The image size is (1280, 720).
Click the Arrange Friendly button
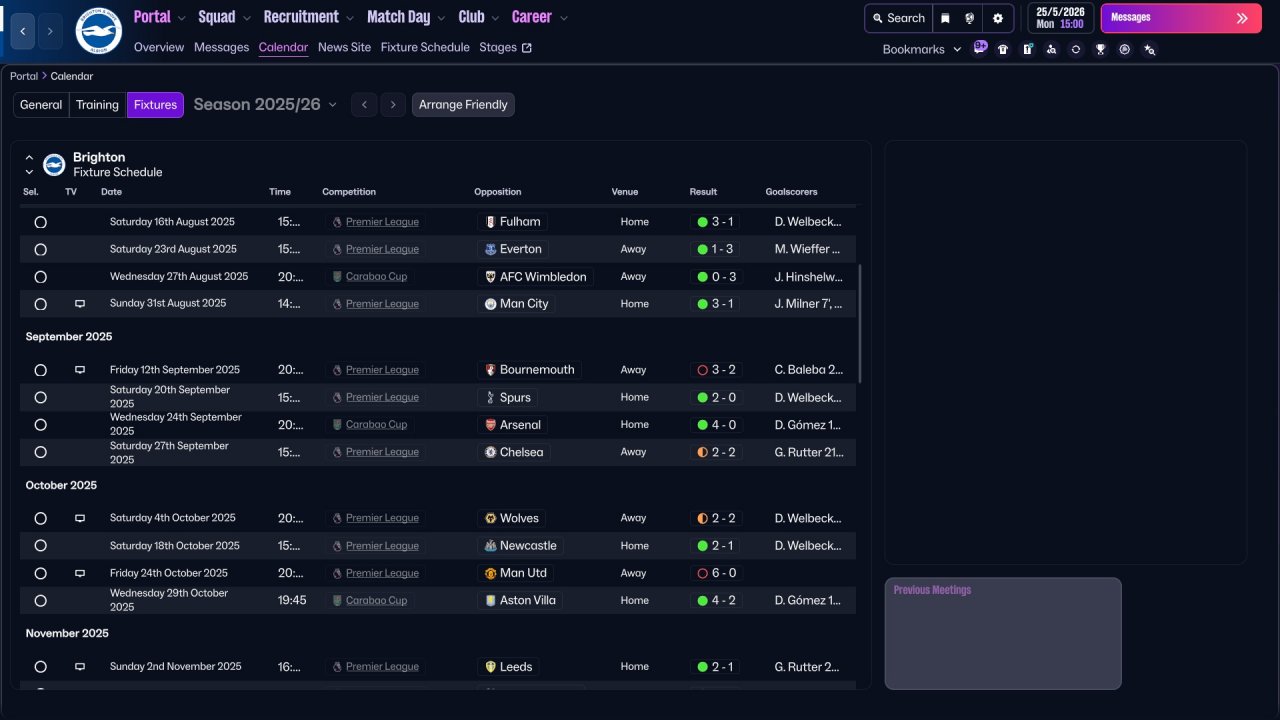pyautogui.click(x=463, y=105)
